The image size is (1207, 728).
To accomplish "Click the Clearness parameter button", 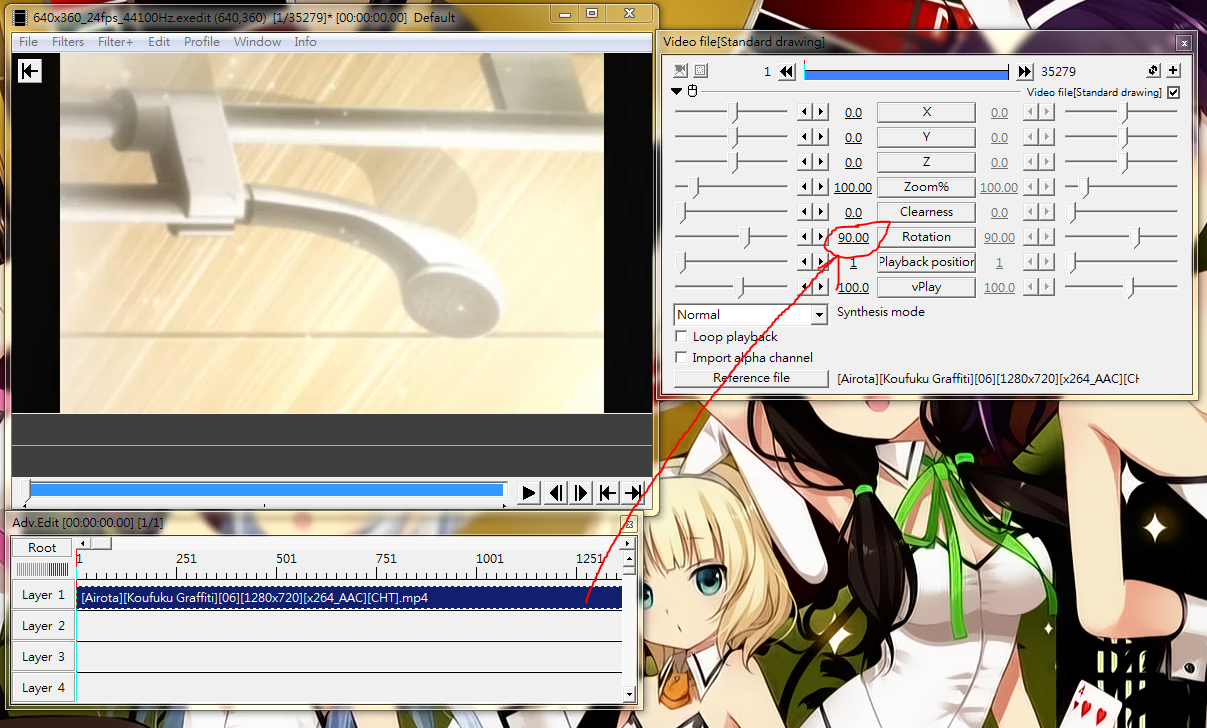I will point(926,212).
